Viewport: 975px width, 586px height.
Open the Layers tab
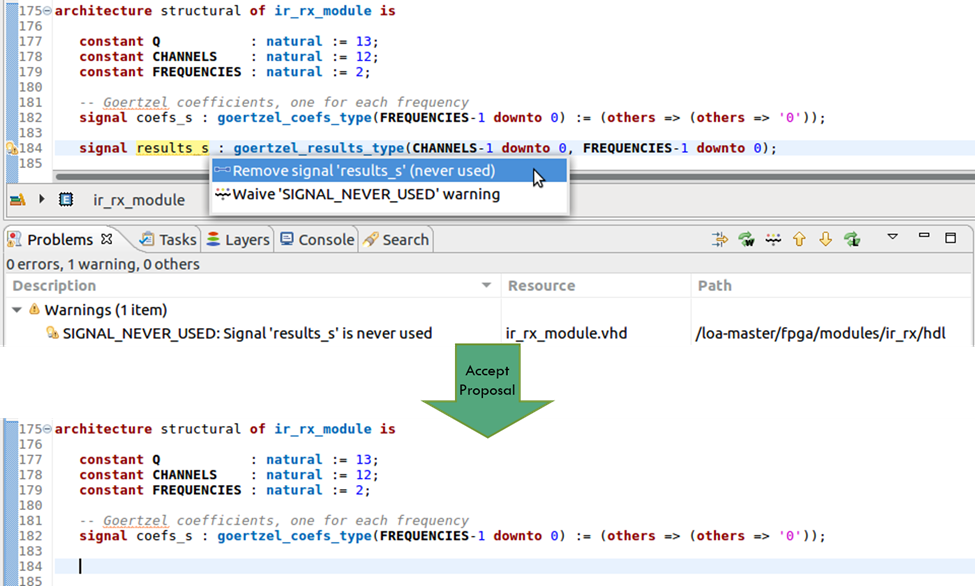pyautogui.click(x=239, y=240)
